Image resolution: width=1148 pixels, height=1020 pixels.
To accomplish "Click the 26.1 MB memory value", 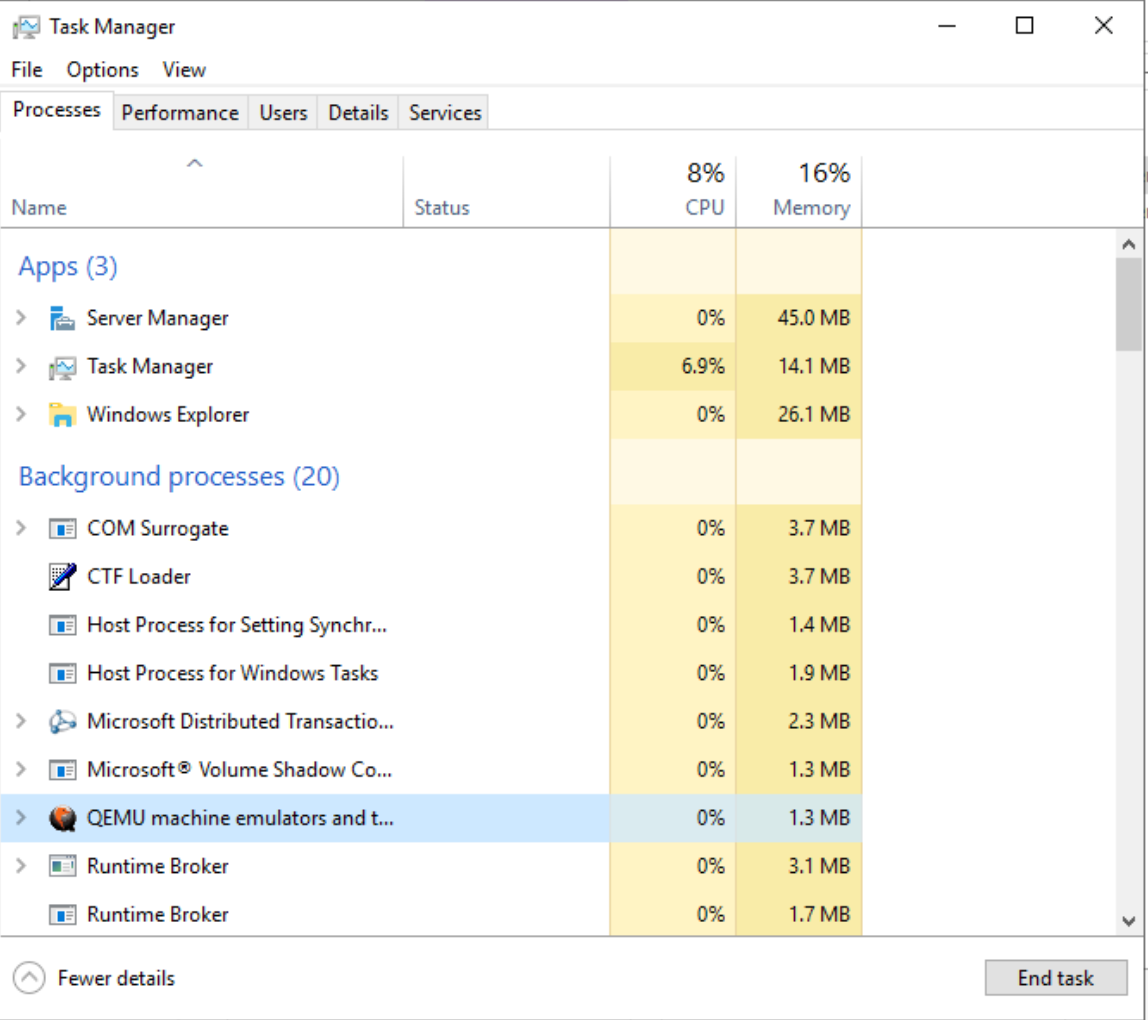I will point(814,414).
